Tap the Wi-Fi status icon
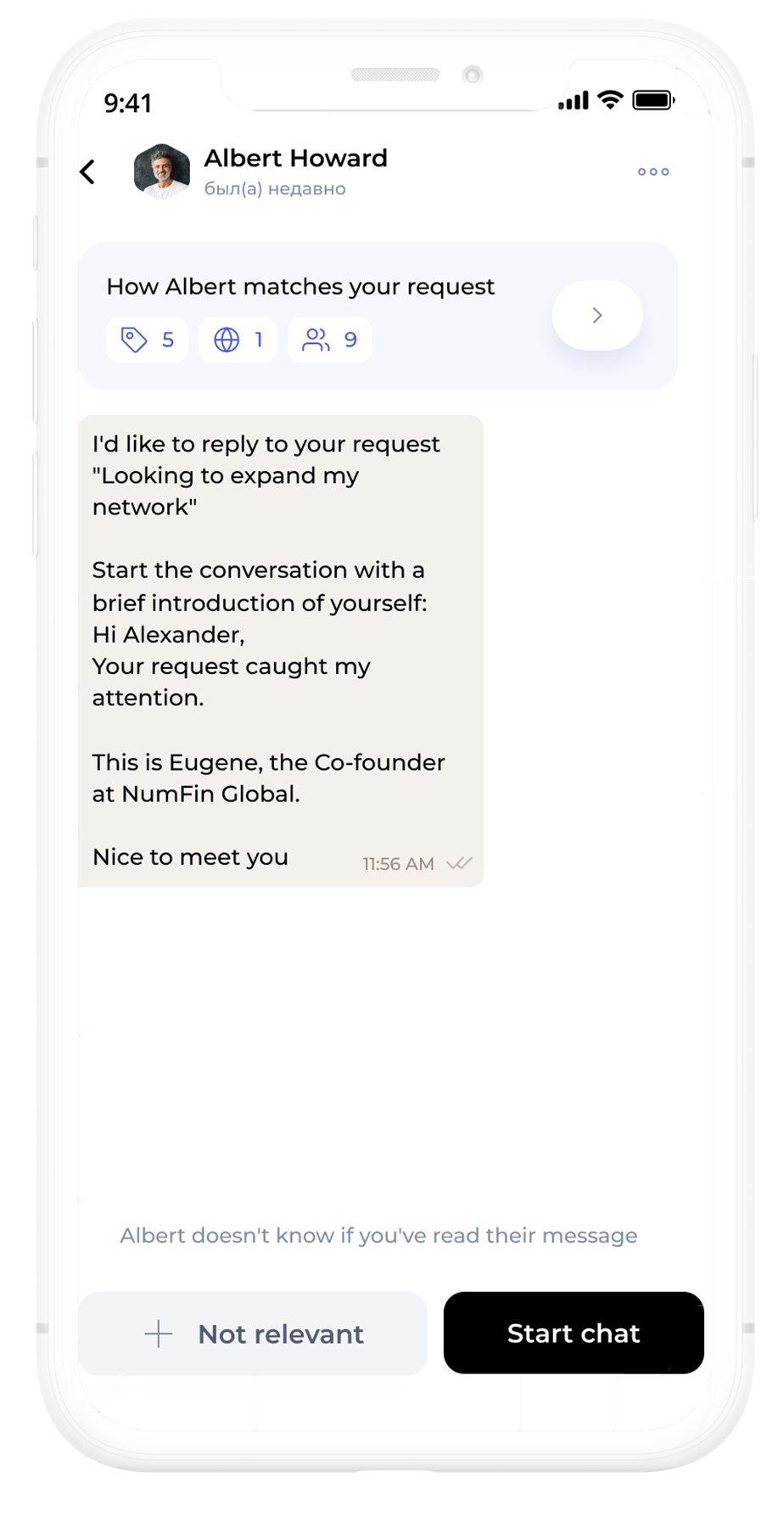Screen dimensions: 784x1527 610,100
